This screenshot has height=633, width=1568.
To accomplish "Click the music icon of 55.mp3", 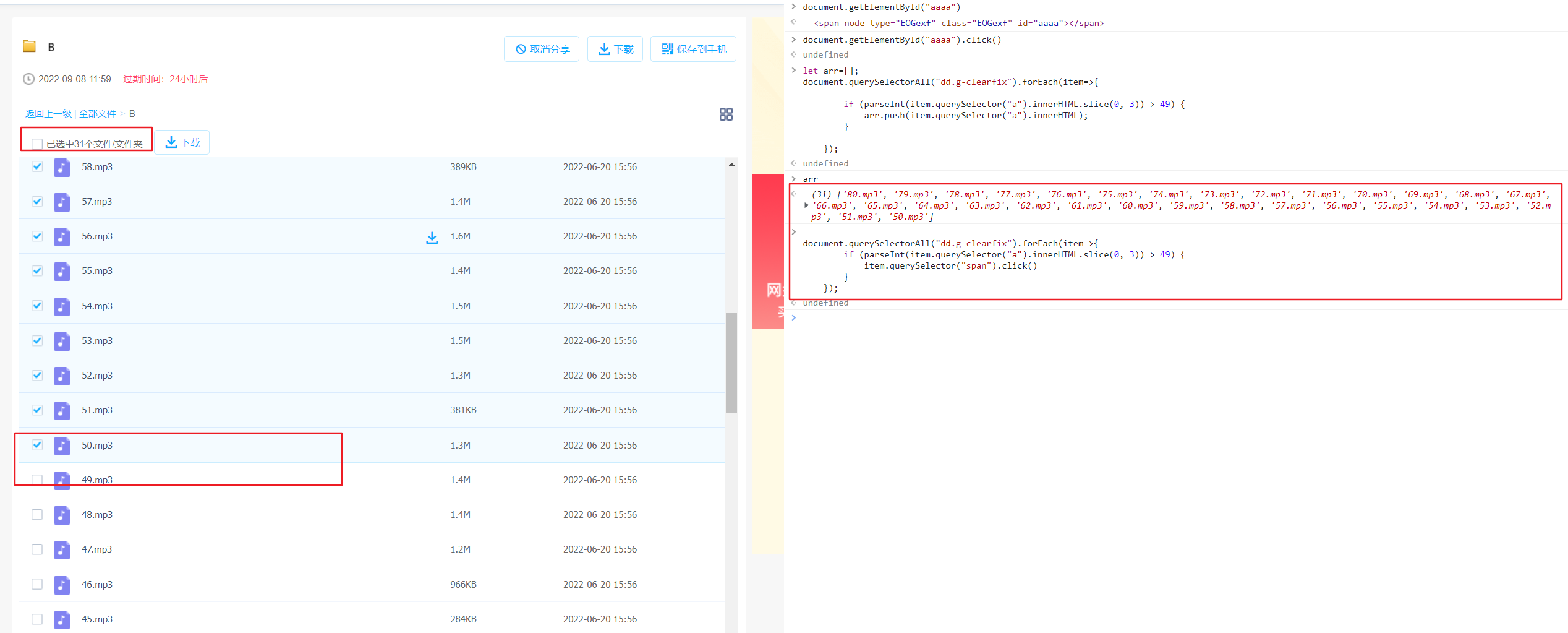I will [62, 271].
